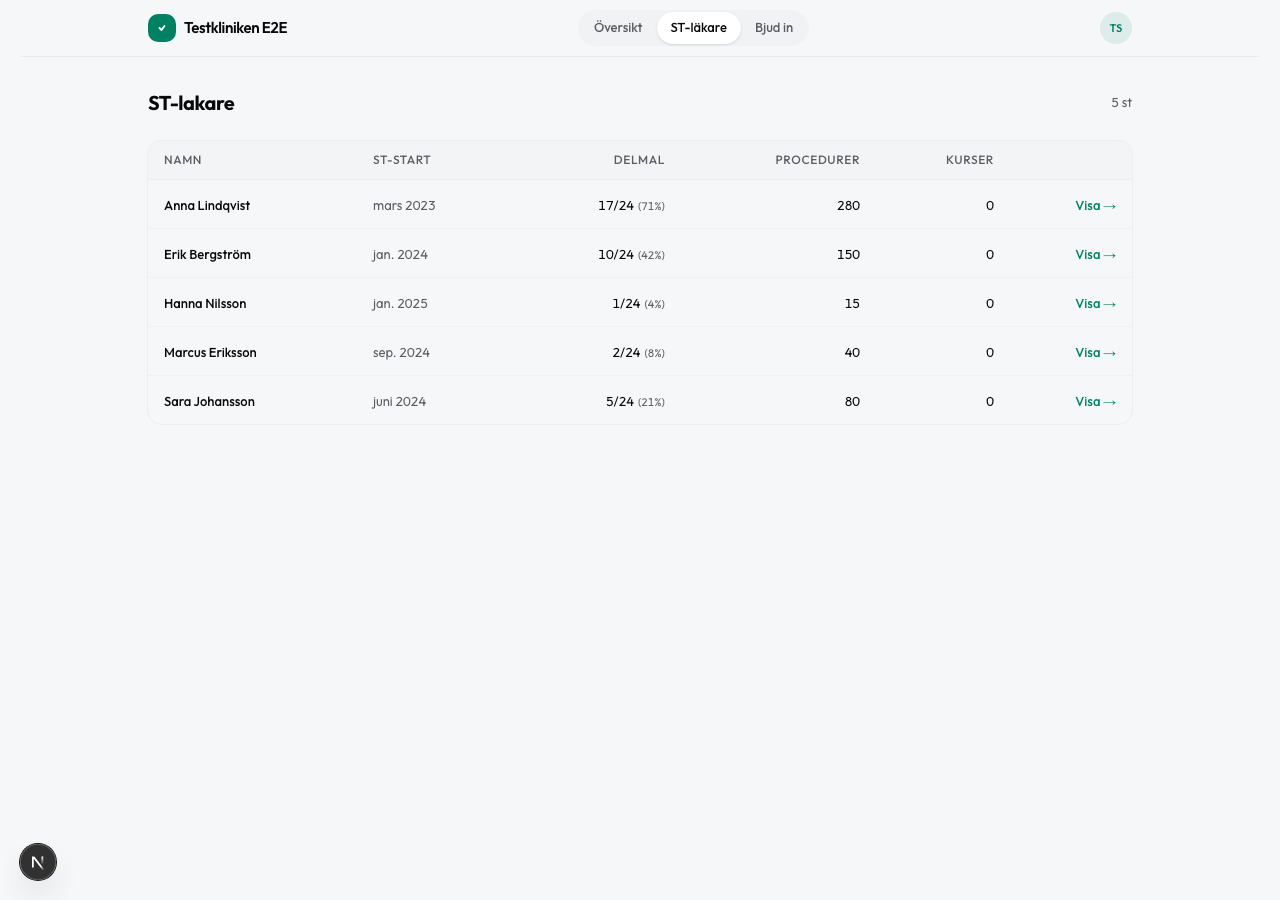Switch to the Översikt tab
1280x900 pixels.
coord(618,28)
